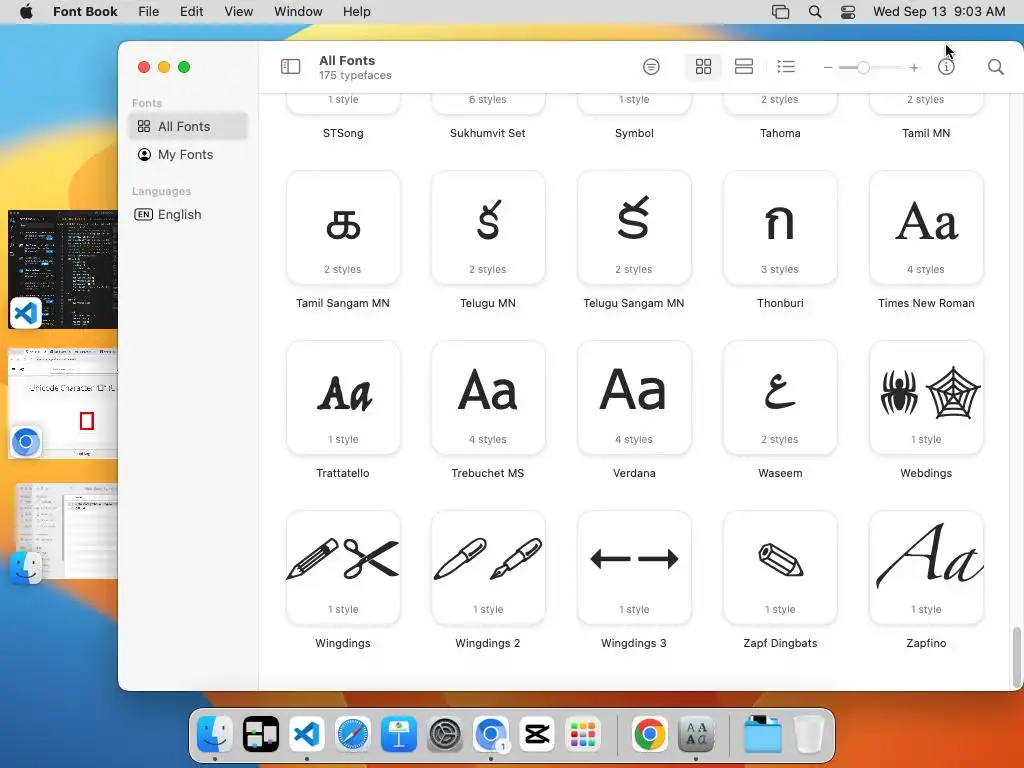The height and width of the screenshot is (768, 1024).
Task: Switch to samples view
Action: 744,67
